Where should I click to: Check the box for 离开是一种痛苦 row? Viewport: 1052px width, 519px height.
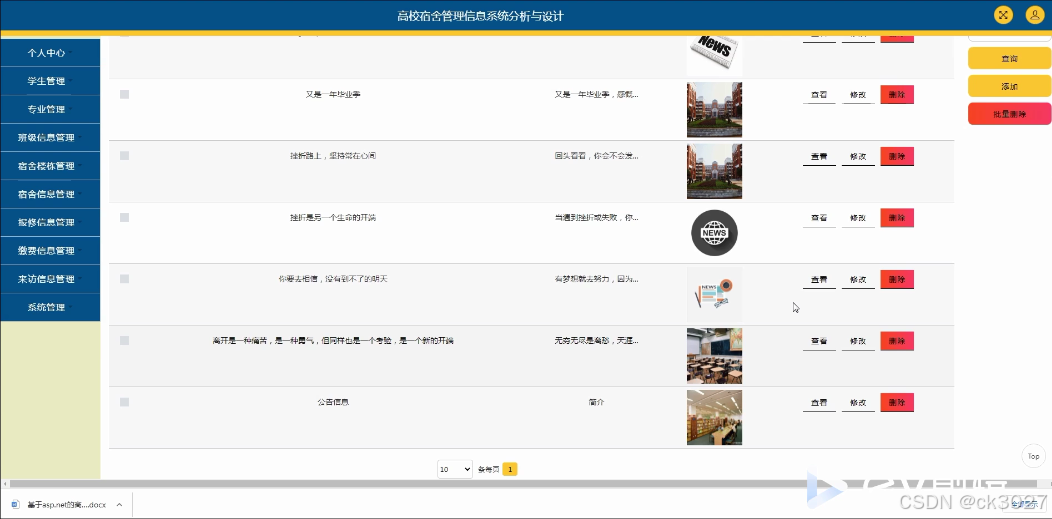click(124, 341)
